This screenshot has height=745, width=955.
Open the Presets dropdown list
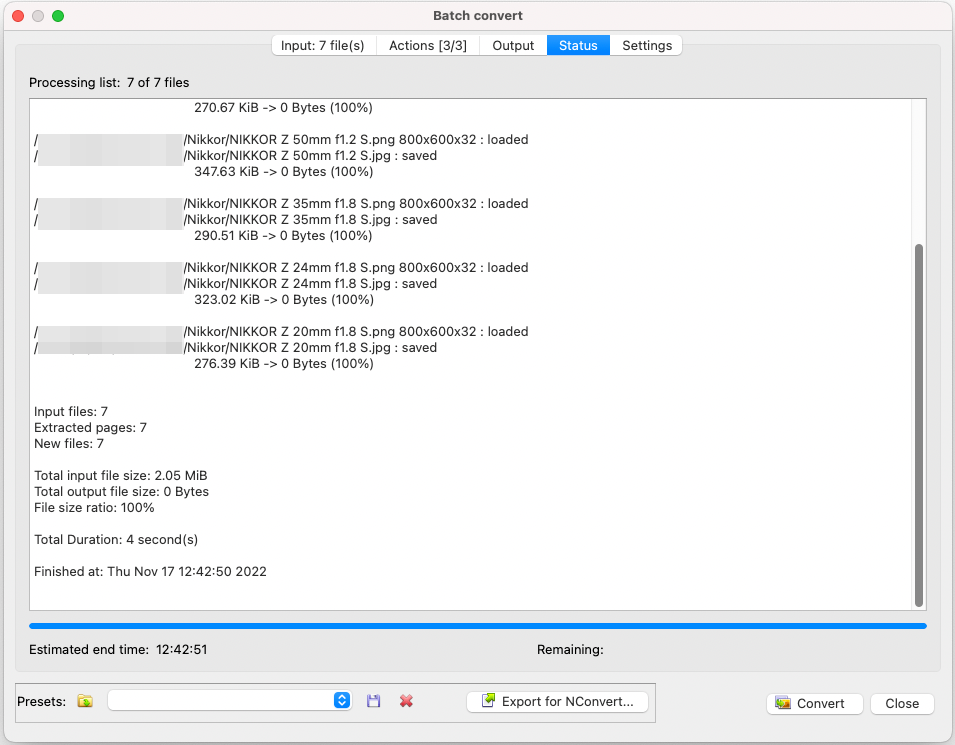point(230,701)
